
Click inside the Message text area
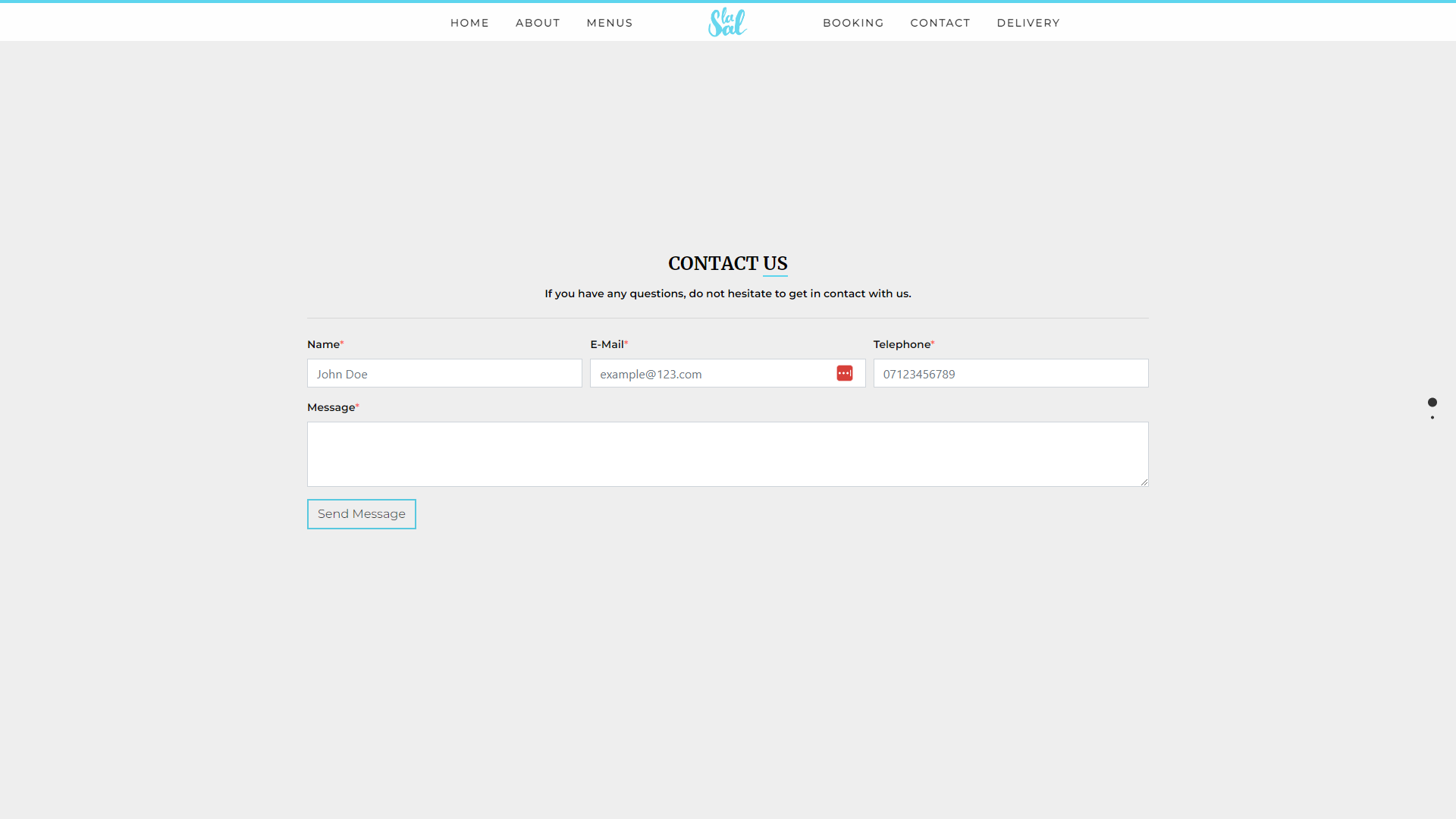pos(727,453)
